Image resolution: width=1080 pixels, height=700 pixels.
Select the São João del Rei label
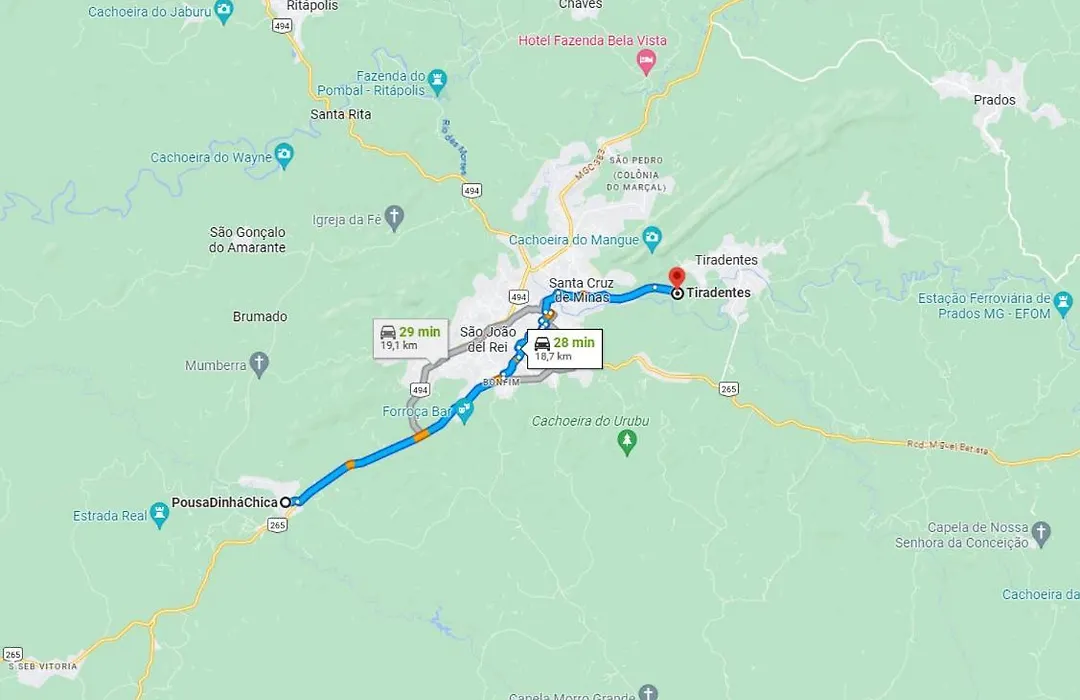488,340
